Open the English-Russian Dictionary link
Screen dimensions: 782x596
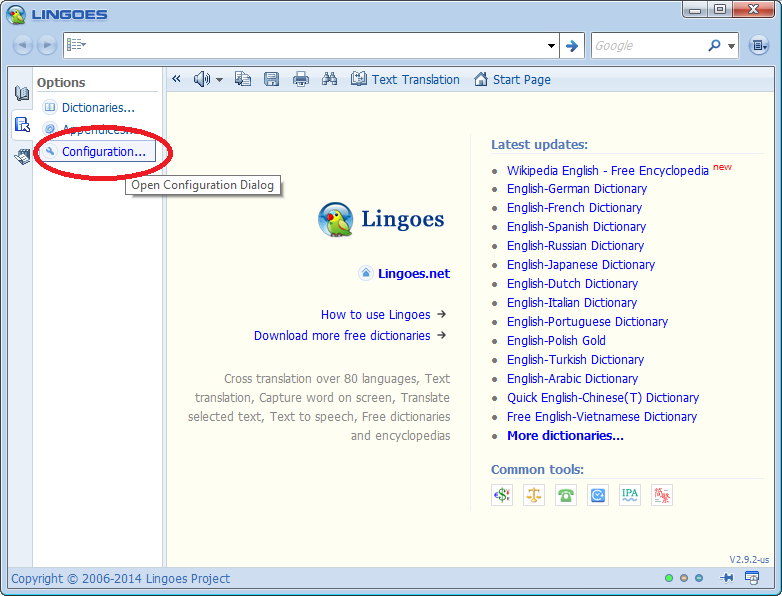[576, 245]
